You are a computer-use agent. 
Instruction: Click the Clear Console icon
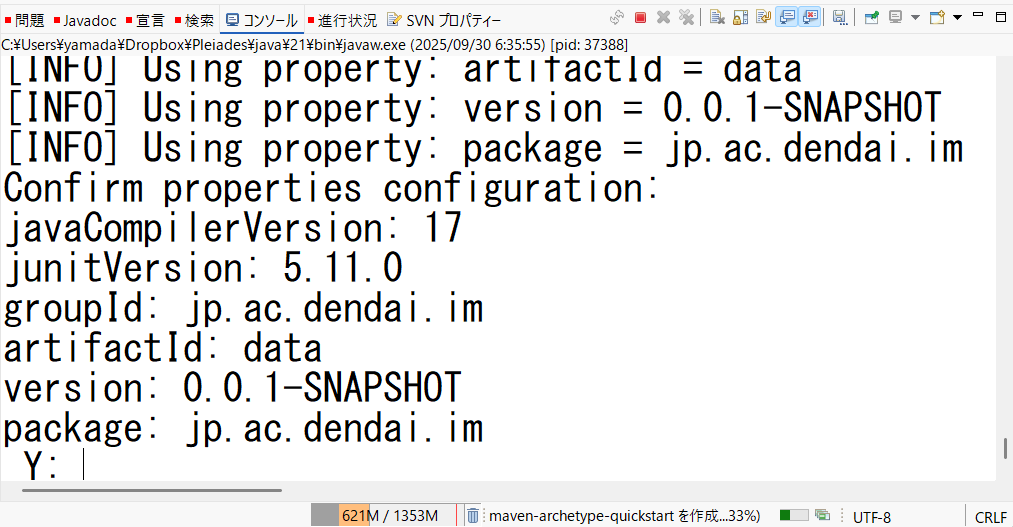point(717,18)
